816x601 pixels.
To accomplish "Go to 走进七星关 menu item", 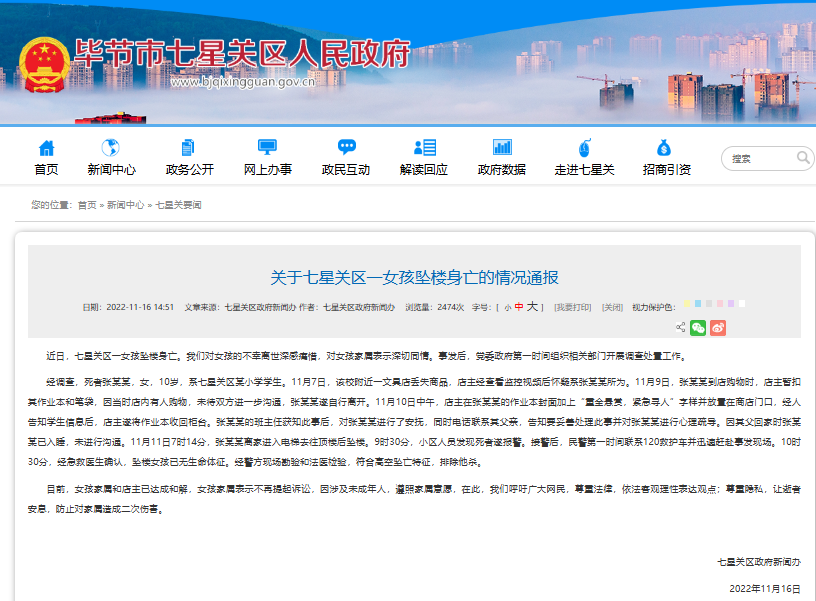I will [x=584, y=169].
